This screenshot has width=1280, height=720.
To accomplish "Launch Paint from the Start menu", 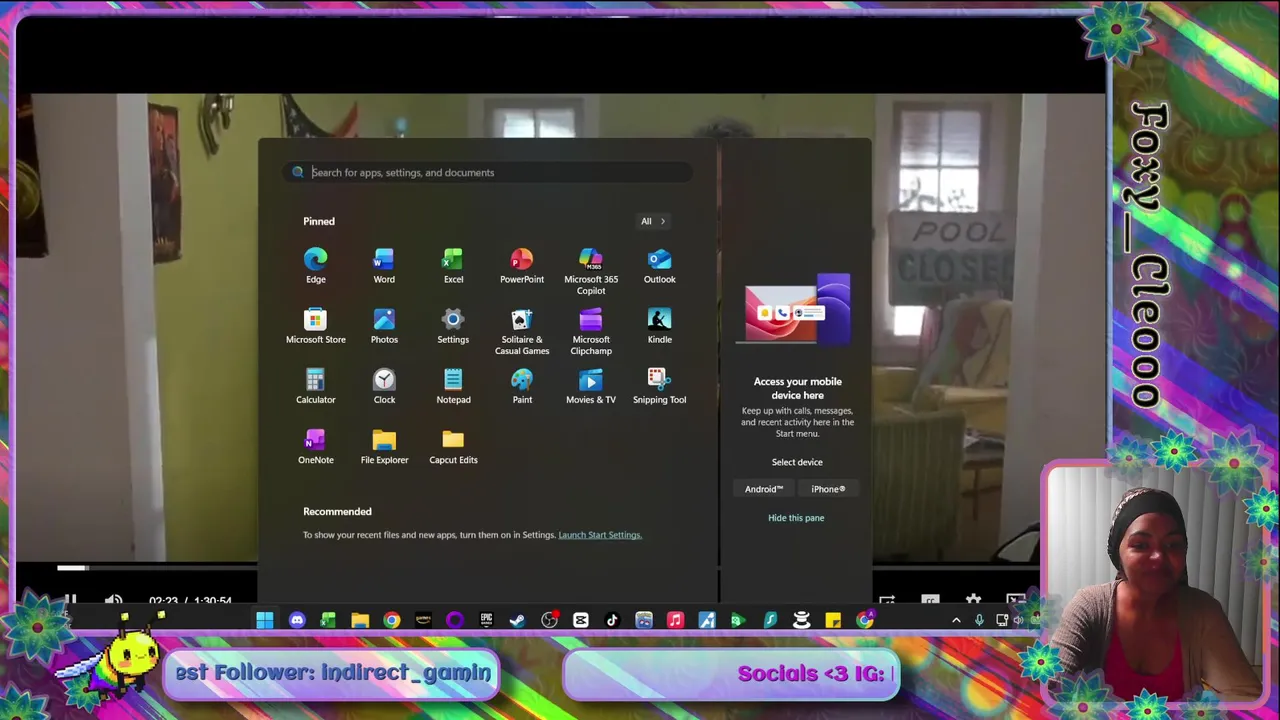I will click(x=522, y=387).
